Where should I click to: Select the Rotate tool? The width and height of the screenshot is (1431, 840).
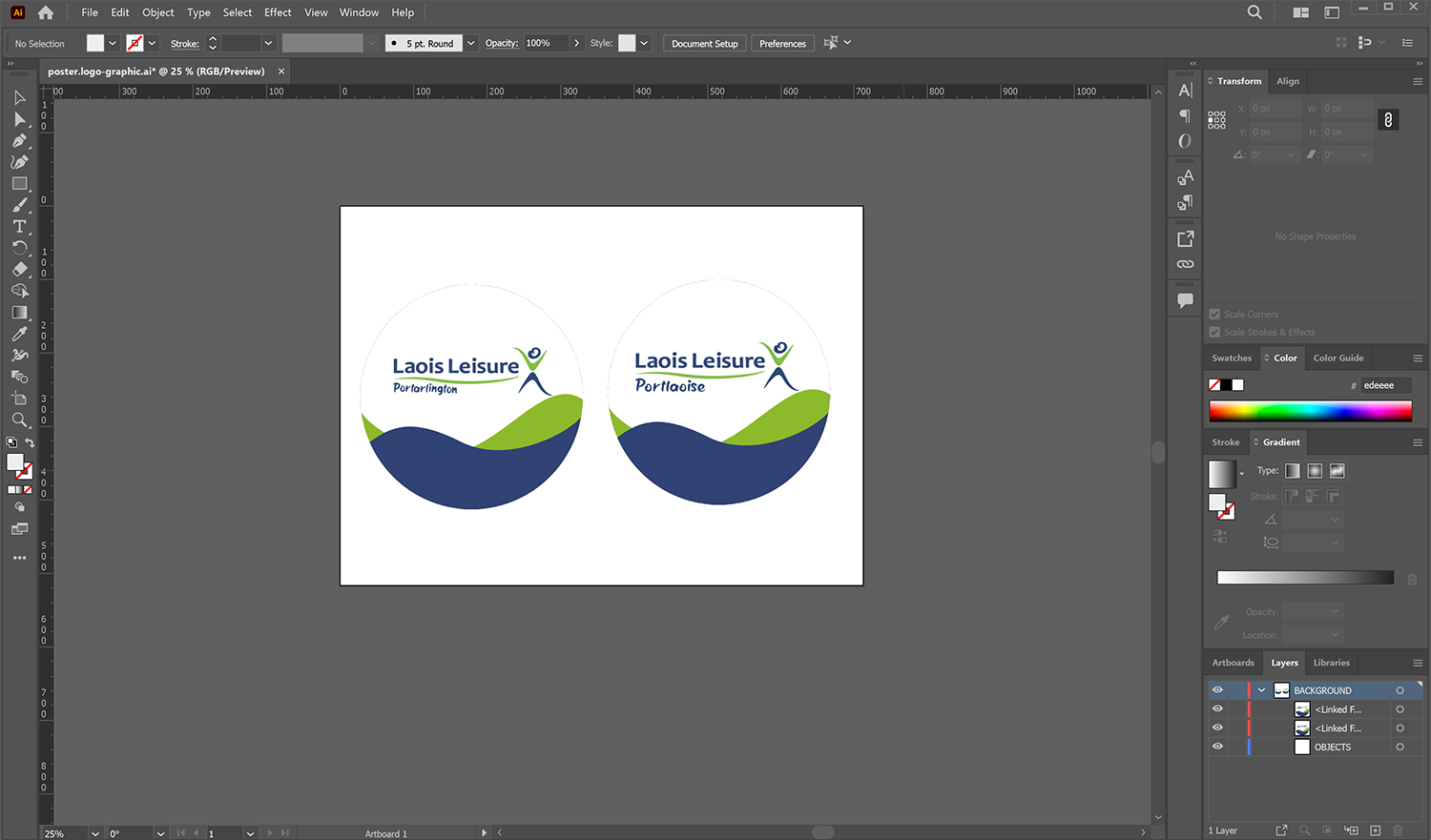pyautogui.click(x=19, y=248)
